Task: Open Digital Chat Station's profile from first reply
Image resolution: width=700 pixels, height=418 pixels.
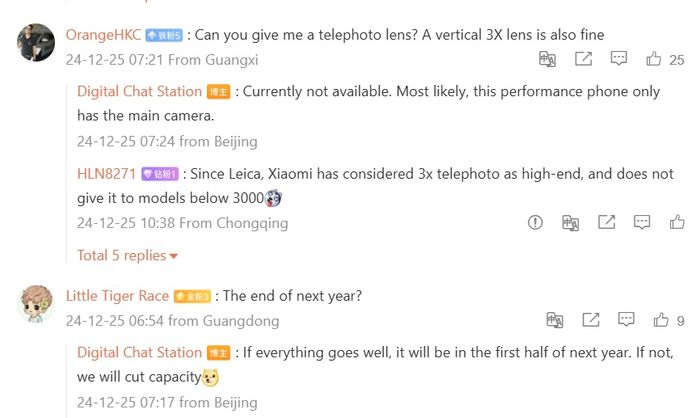Action: [x=139, y=91]
